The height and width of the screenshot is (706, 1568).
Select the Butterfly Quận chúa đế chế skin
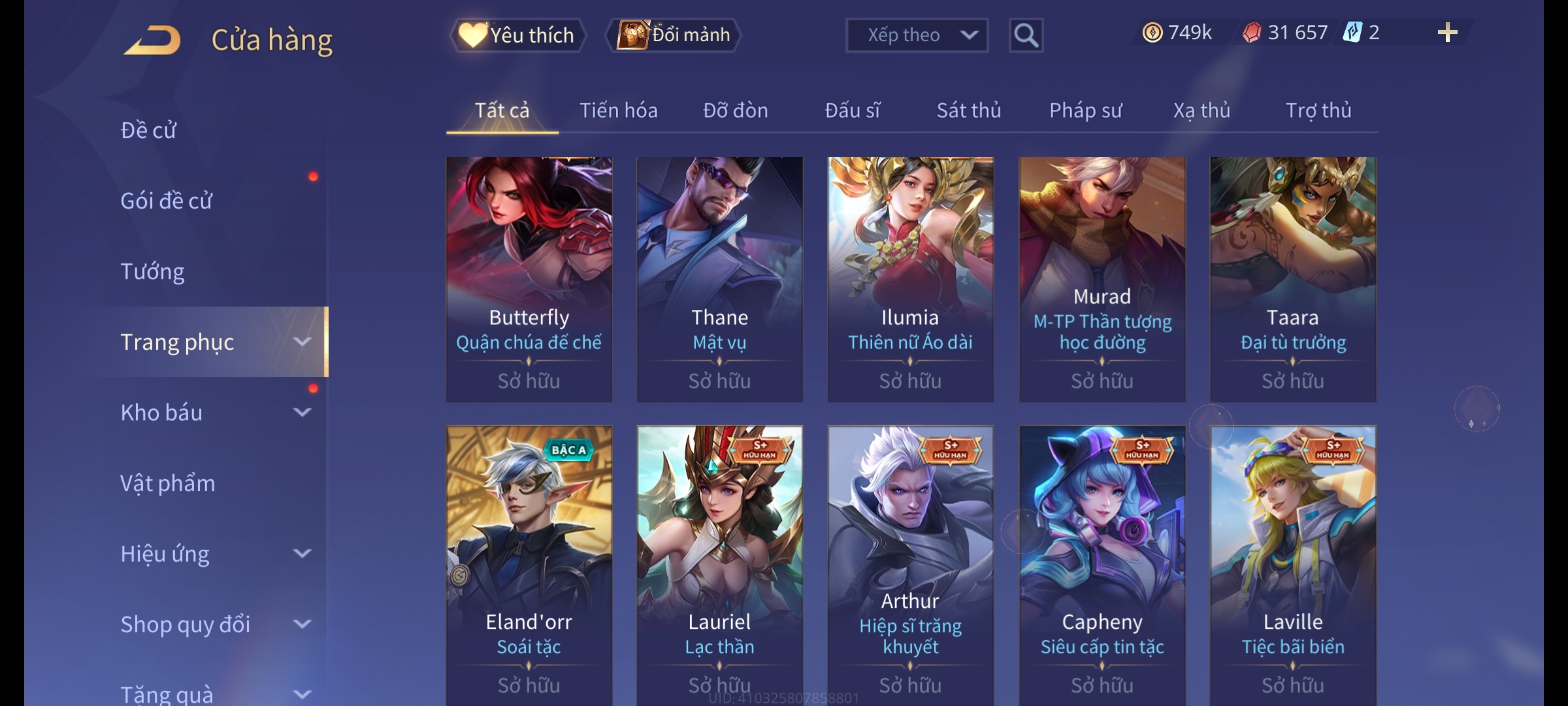click(529, 279)
